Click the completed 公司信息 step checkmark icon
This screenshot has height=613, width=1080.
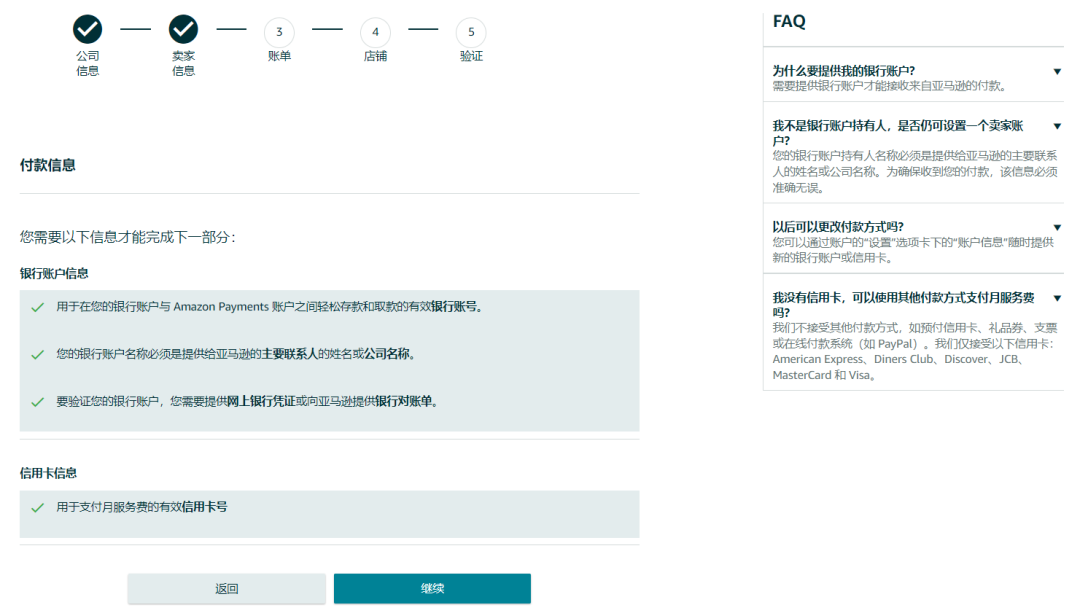coord(88,29)
